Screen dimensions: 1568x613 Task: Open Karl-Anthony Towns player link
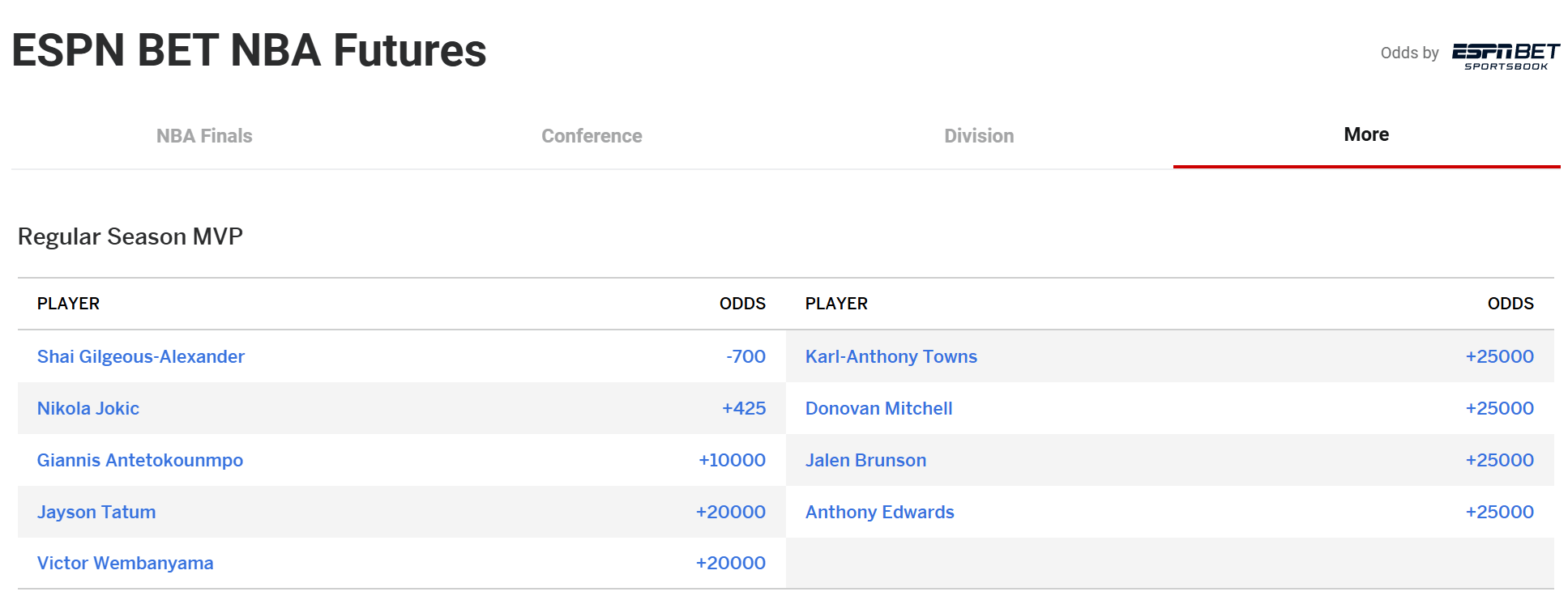(891, 356)
